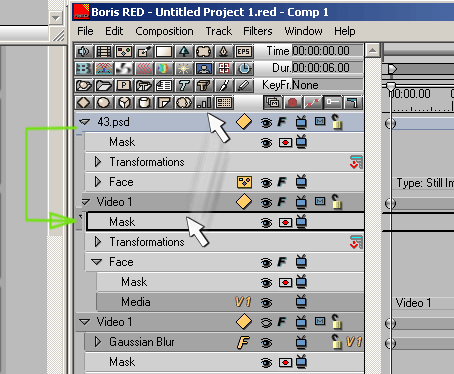Click the red record keyframe button
Viewport: 454px width, 374px height.
pos(293,102)
